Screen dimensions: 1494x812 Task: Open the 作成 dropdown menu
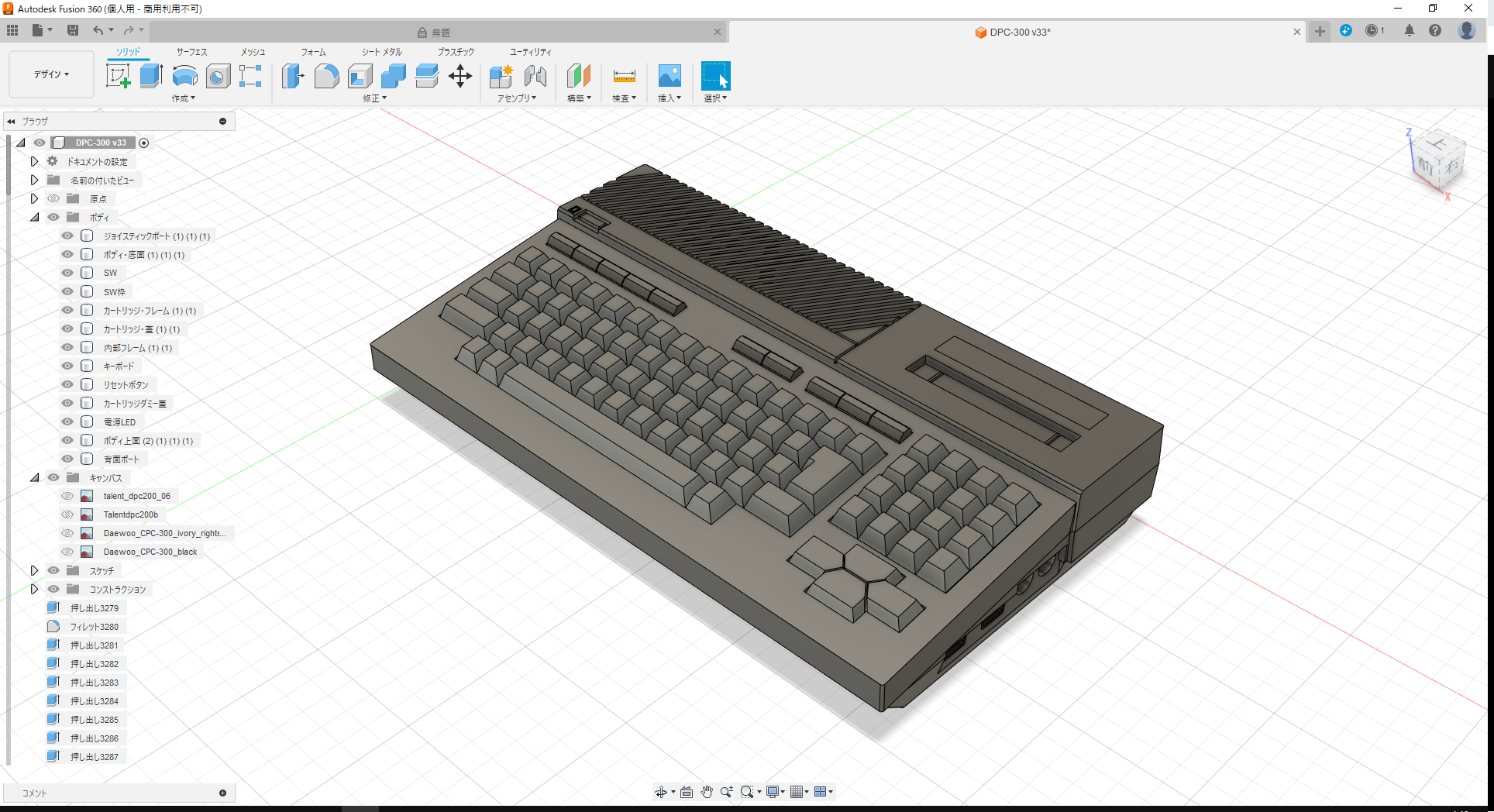point(184,98)
